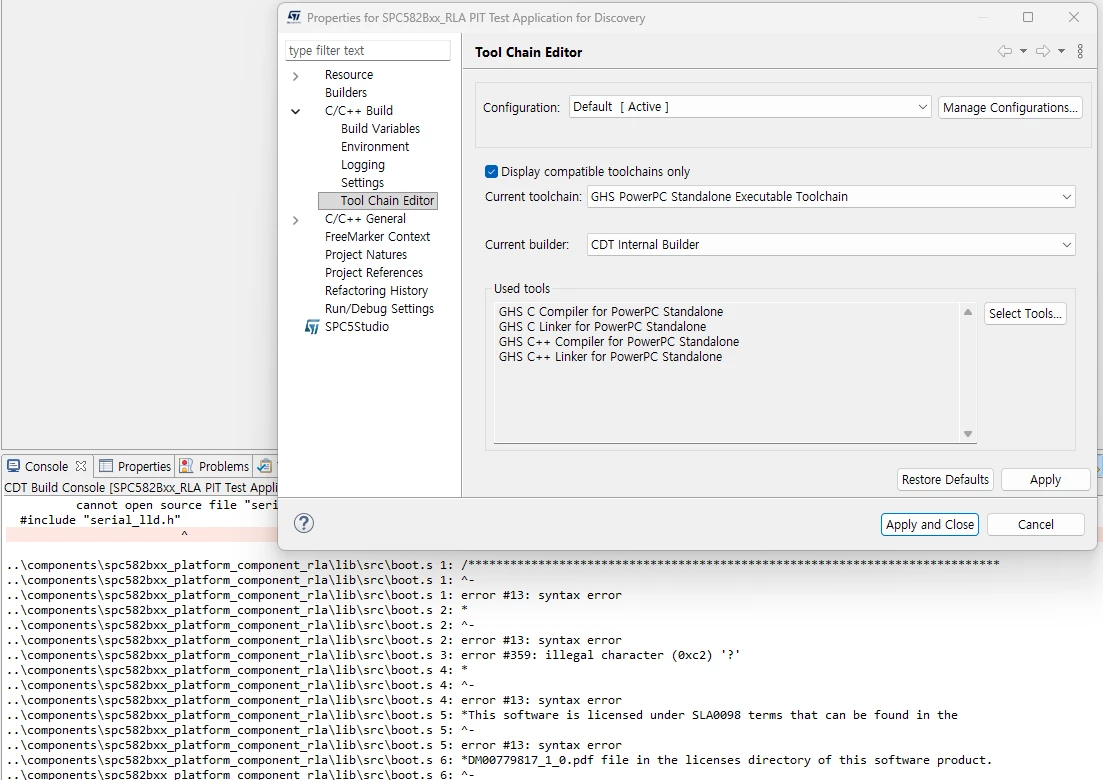
Task: Open the Current builder dropdown
Action: [831, 244]
